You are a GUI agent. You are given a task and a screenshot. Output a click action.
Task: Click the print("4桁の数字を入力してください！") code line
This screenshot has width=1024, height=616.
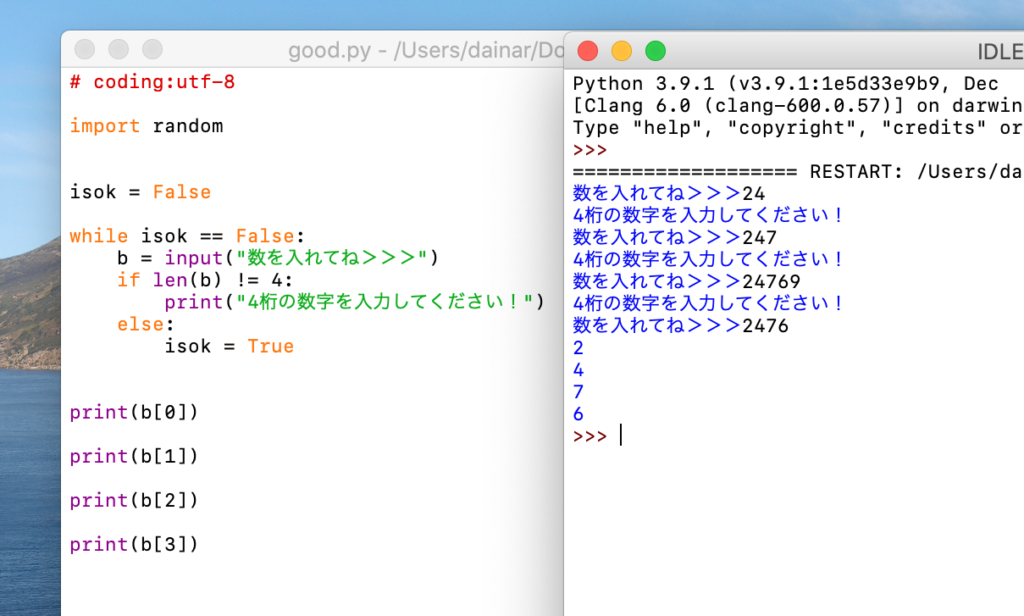tap(355, 302)
